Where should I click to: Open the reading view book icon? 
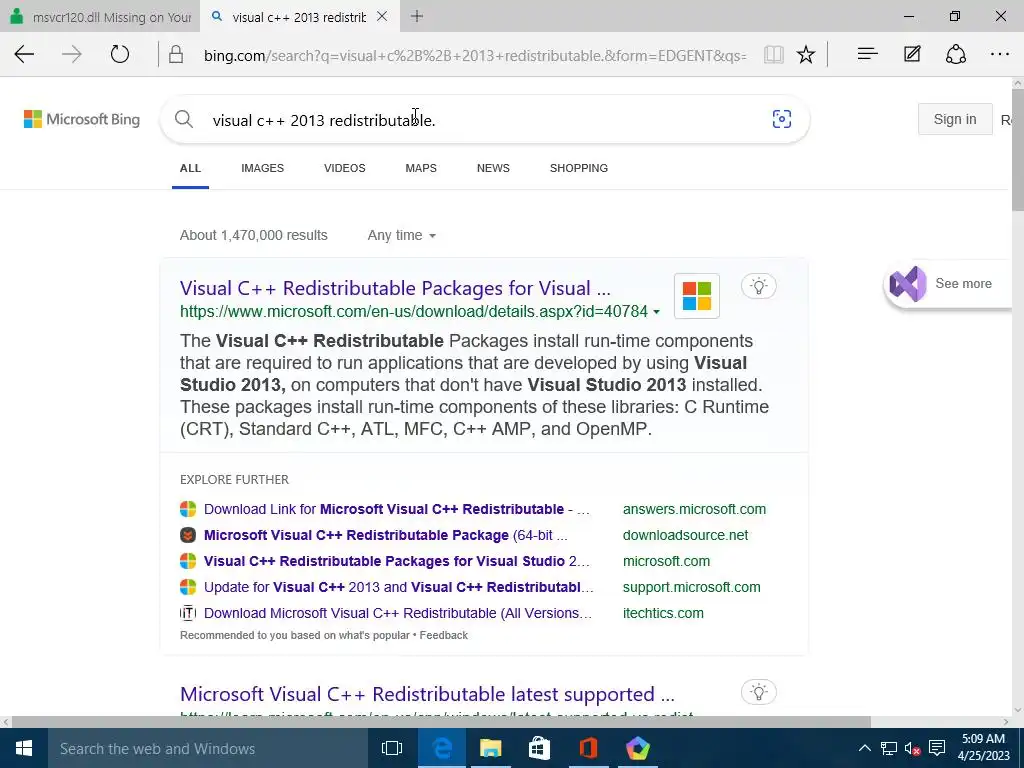click(774, 54)
